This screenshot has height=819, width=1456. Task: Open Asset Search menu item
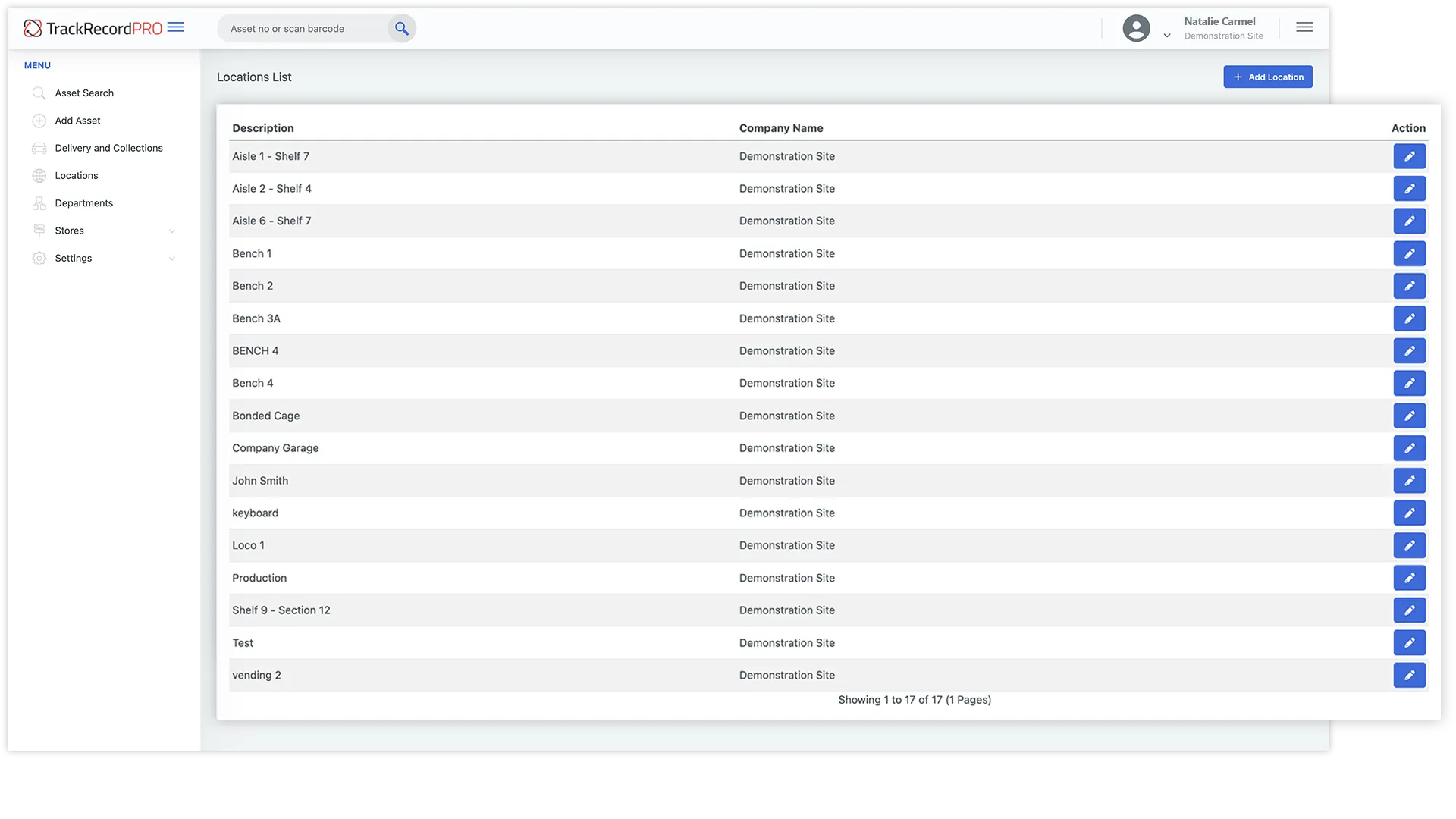(x=84, y=93)
